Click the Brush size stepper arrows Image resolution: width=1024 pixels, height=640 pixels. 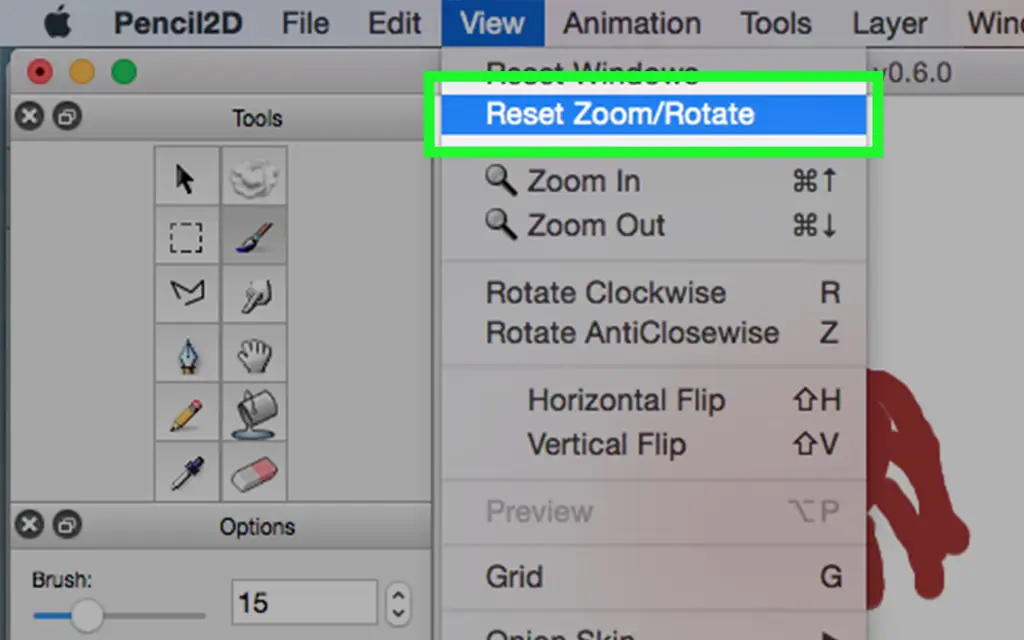coord(398,603)
